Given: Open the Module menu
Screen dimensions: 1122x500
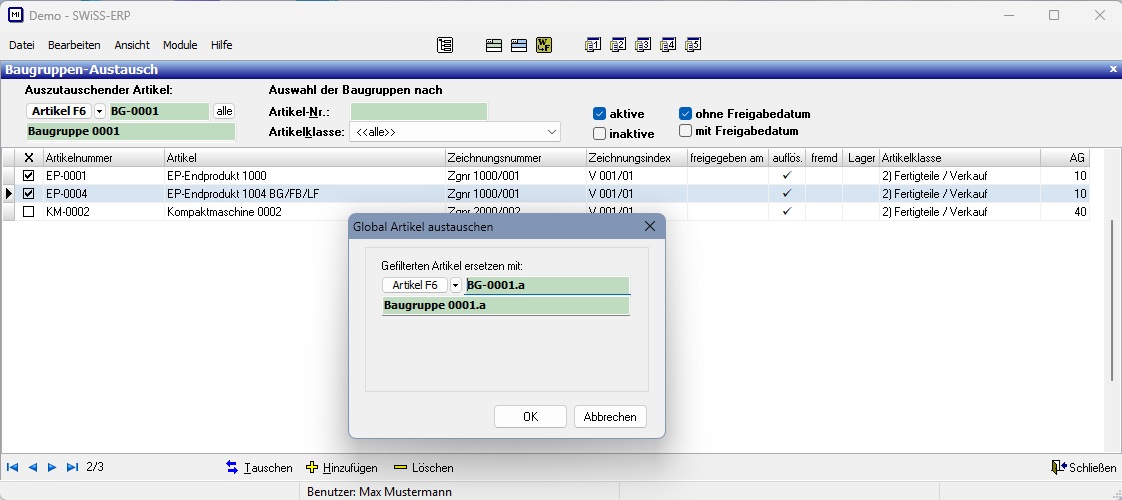Looking at the screenshot, I should (x=180, y=45).
